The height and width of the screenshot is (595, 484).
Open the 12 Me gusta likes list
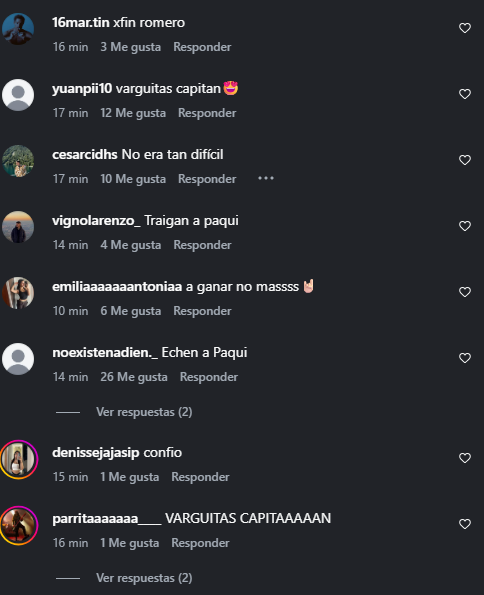point(133,113)
